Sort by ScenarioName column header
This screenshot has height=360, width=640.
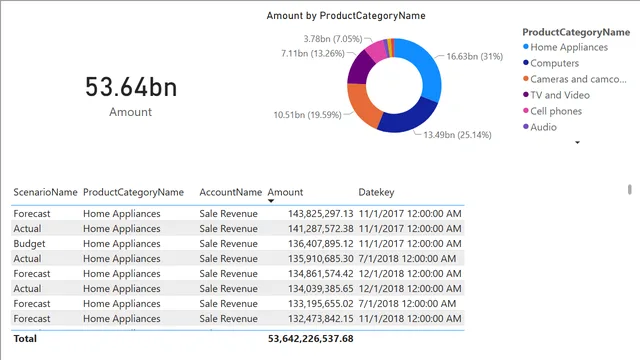coord(45,192)
